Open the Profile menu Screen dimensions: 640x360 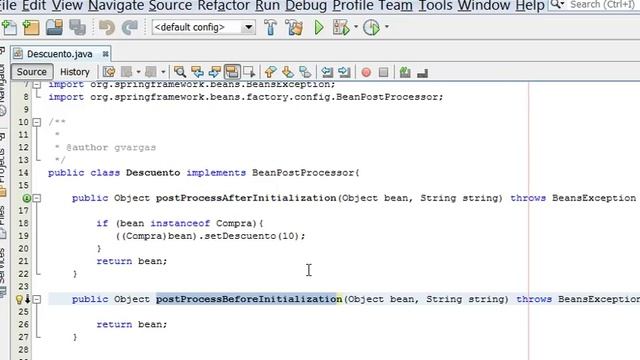[x=353, y=6]
